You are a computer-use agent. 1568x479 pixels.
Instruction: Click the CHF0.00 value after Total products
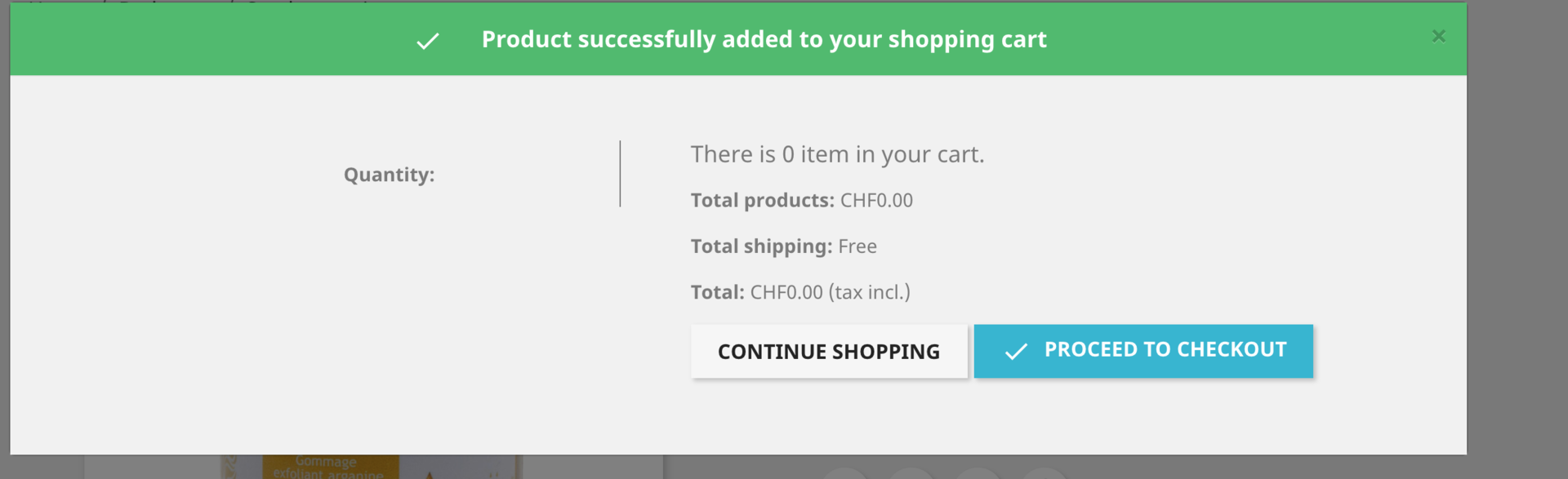(x=876, y=201)
